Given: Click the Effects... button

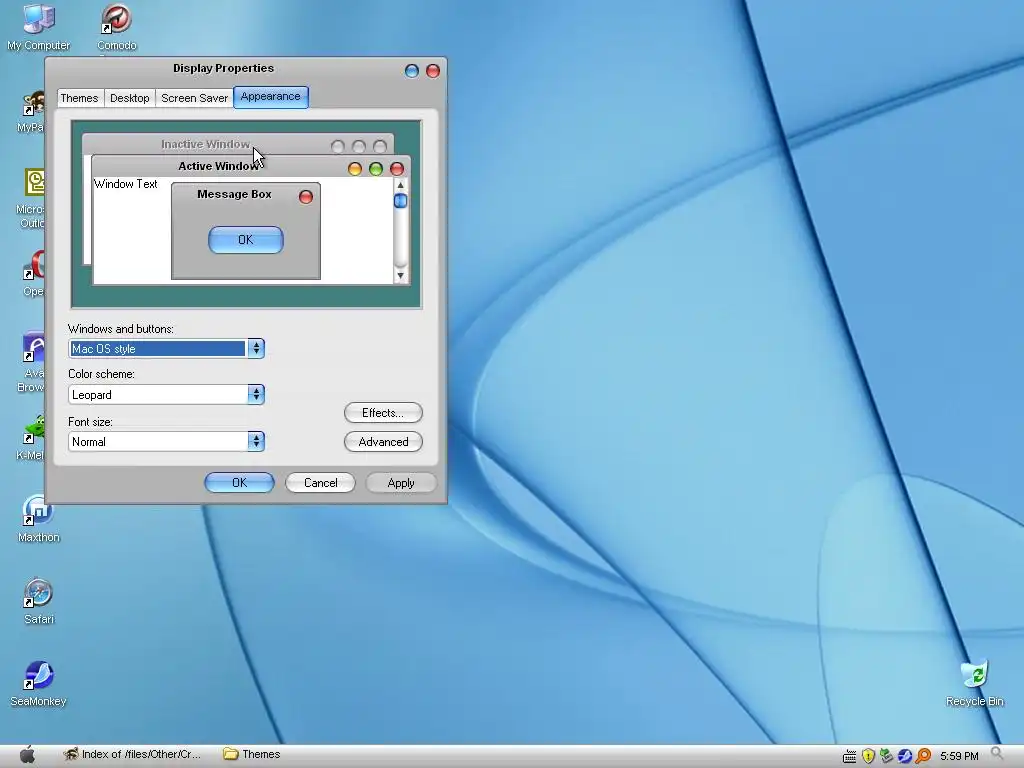Looking at the screenshot, I should tap(383, 413).
